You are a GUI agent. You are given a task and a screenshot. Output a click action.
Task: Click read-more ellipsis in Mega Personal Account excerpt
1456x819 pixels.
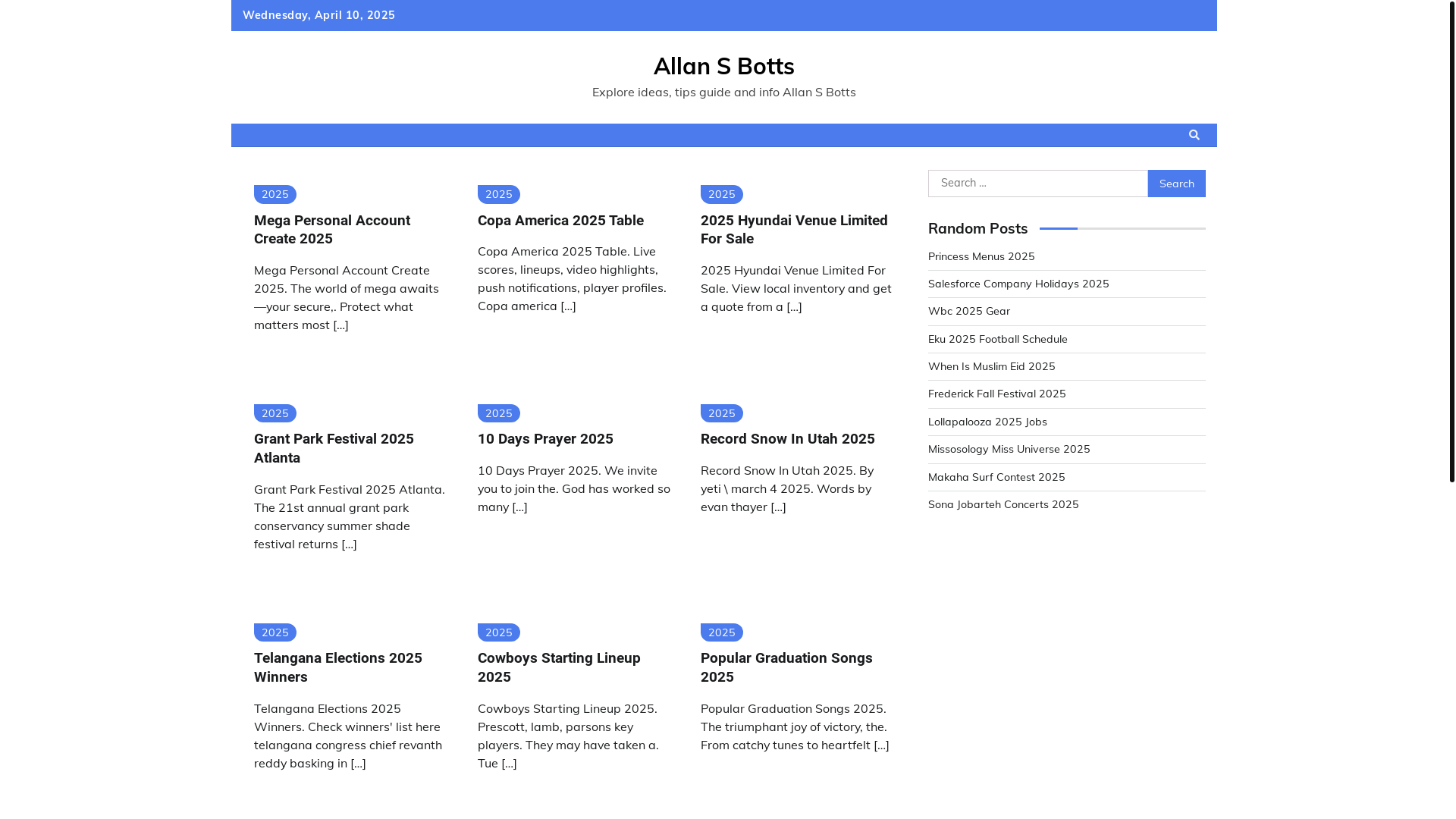pos(340,325)
